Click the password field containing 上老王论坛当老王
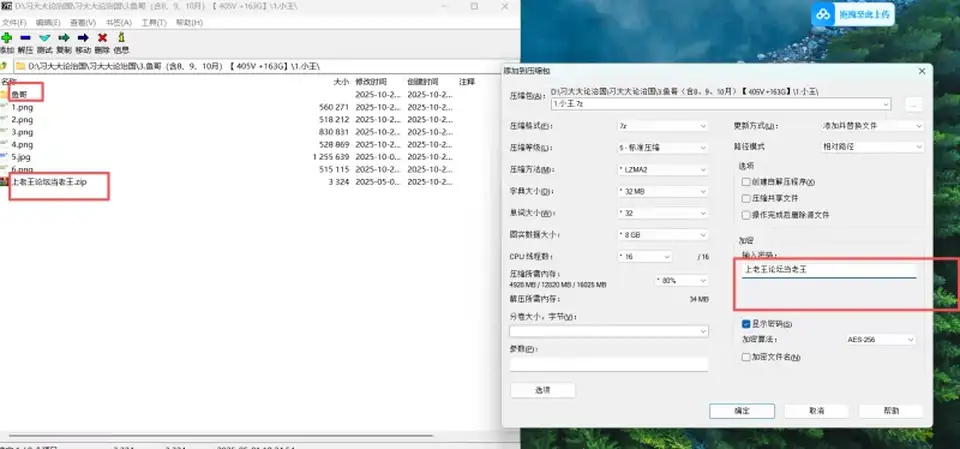The width and height of the screenshot is (960, 449). (828, 270)
